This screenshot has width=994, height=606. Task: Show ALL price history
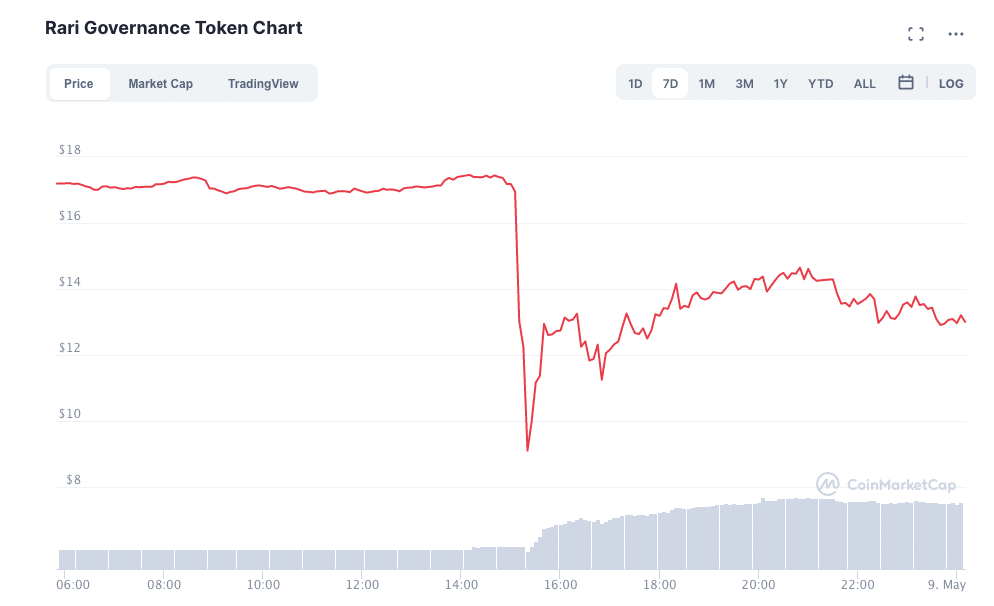[864, 84]
